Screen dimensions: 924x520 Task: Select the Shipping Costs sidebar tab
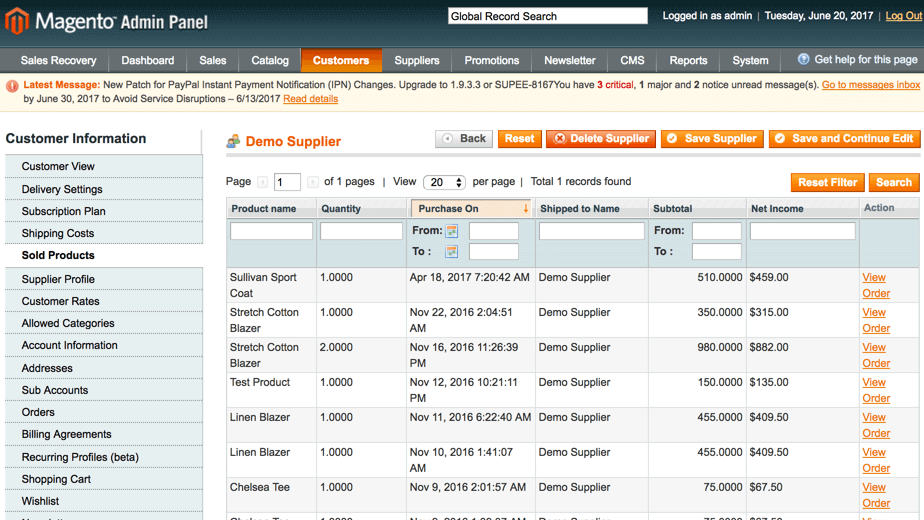pyautogui.click(x=58, y=233)
